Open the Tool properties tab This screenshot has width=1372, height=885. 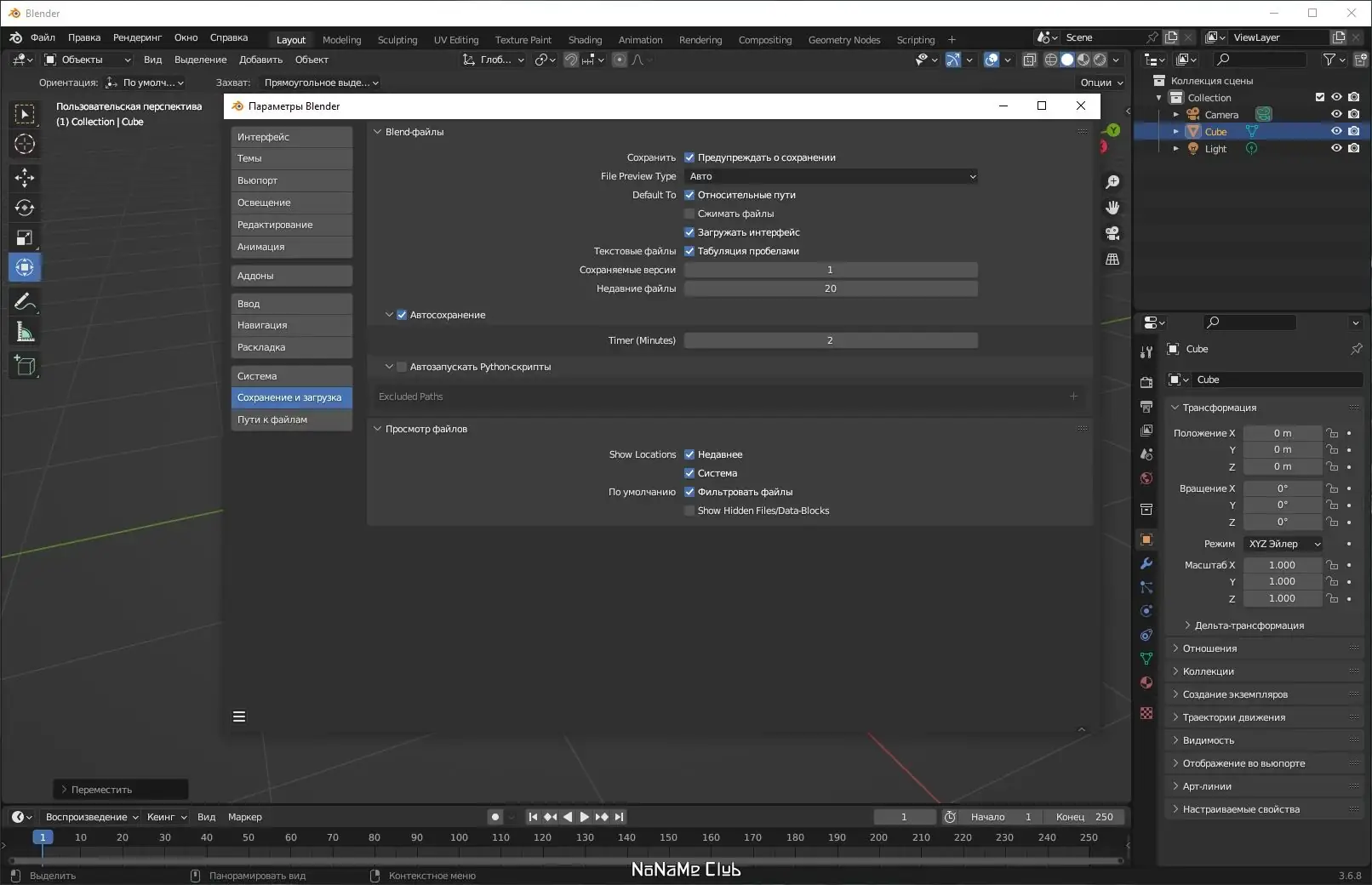pyautogui.click(x=1146, y=352)
